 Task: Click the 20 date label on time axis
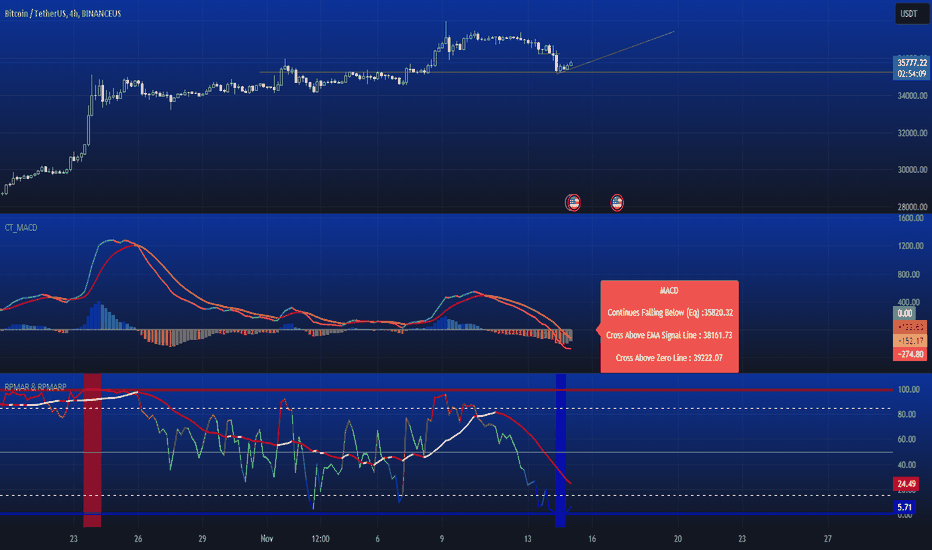point(678,539)
